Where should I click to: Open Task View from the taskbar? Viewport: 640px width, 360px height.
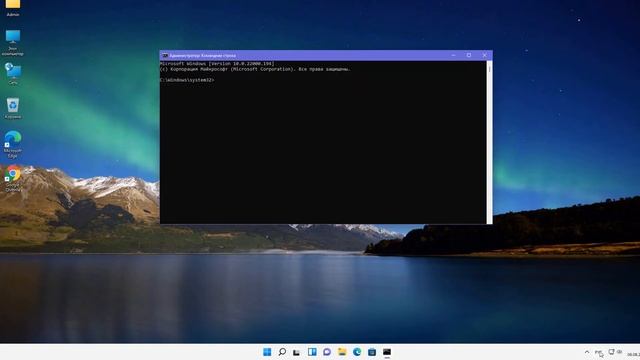pos(297,352)
